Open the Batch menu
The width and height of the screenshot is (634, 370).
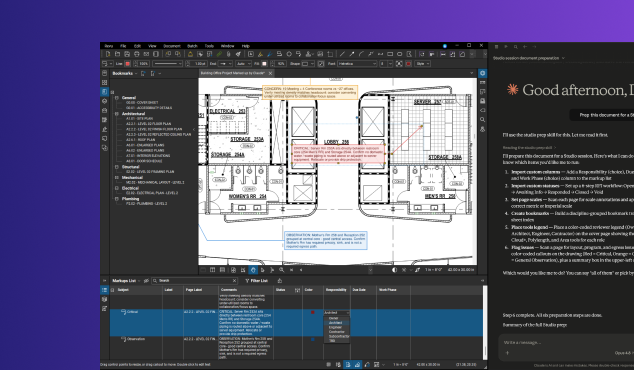coord(192,46)
